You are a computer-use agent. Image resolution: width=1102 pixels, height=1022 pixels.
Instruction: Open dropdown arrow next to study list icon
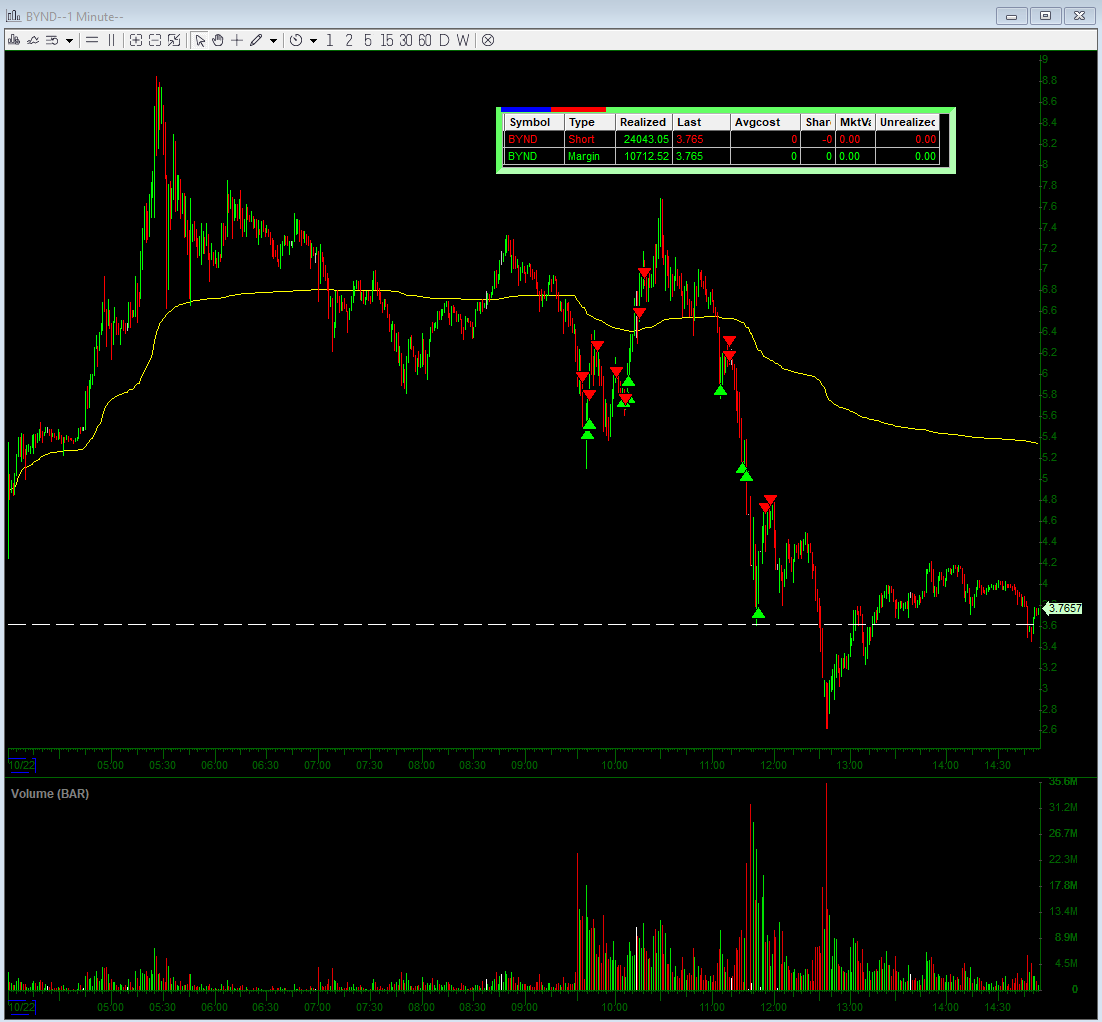tap(69, 41)
